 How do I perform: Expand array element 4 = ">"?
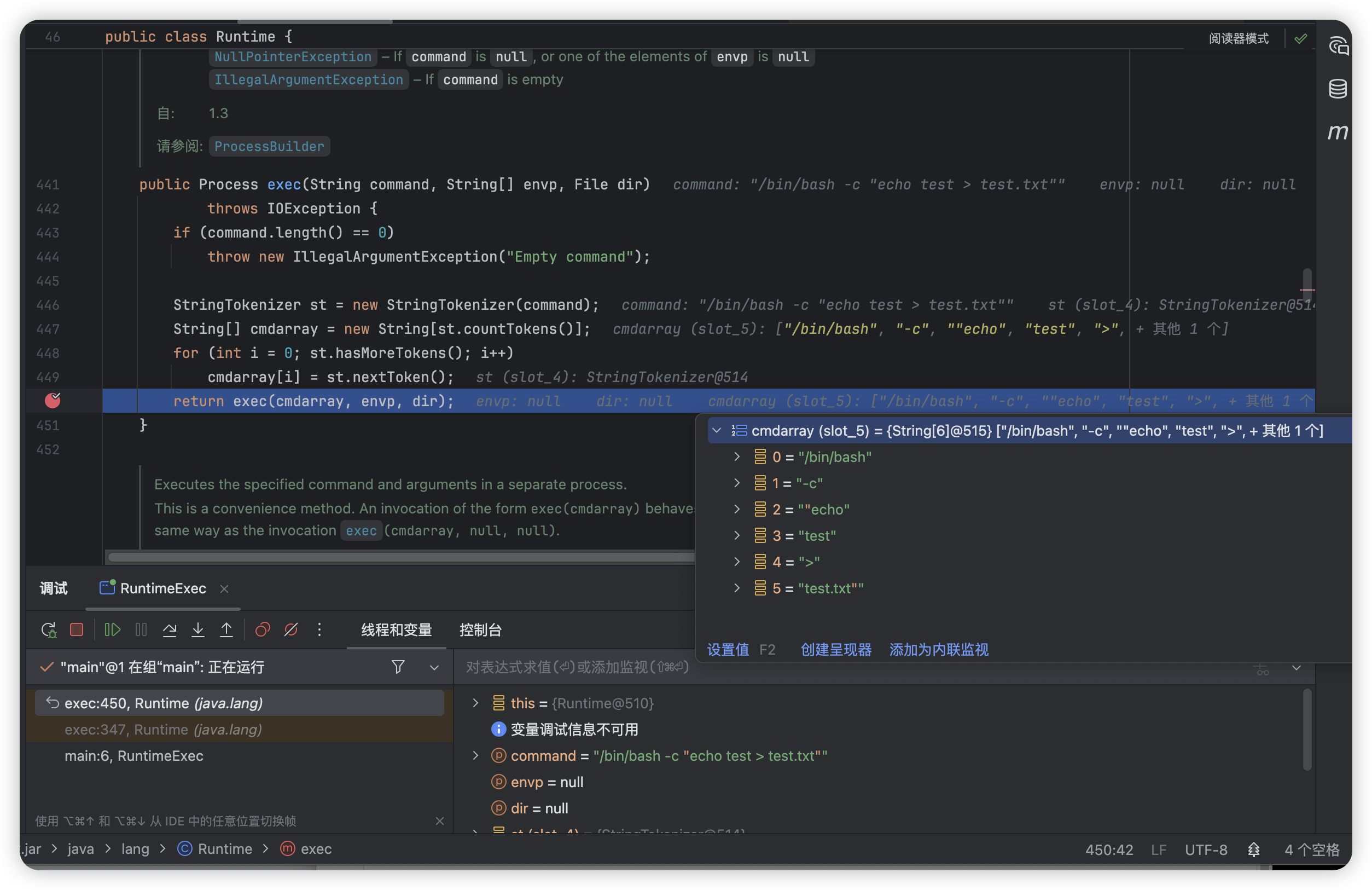click(737, 561)
